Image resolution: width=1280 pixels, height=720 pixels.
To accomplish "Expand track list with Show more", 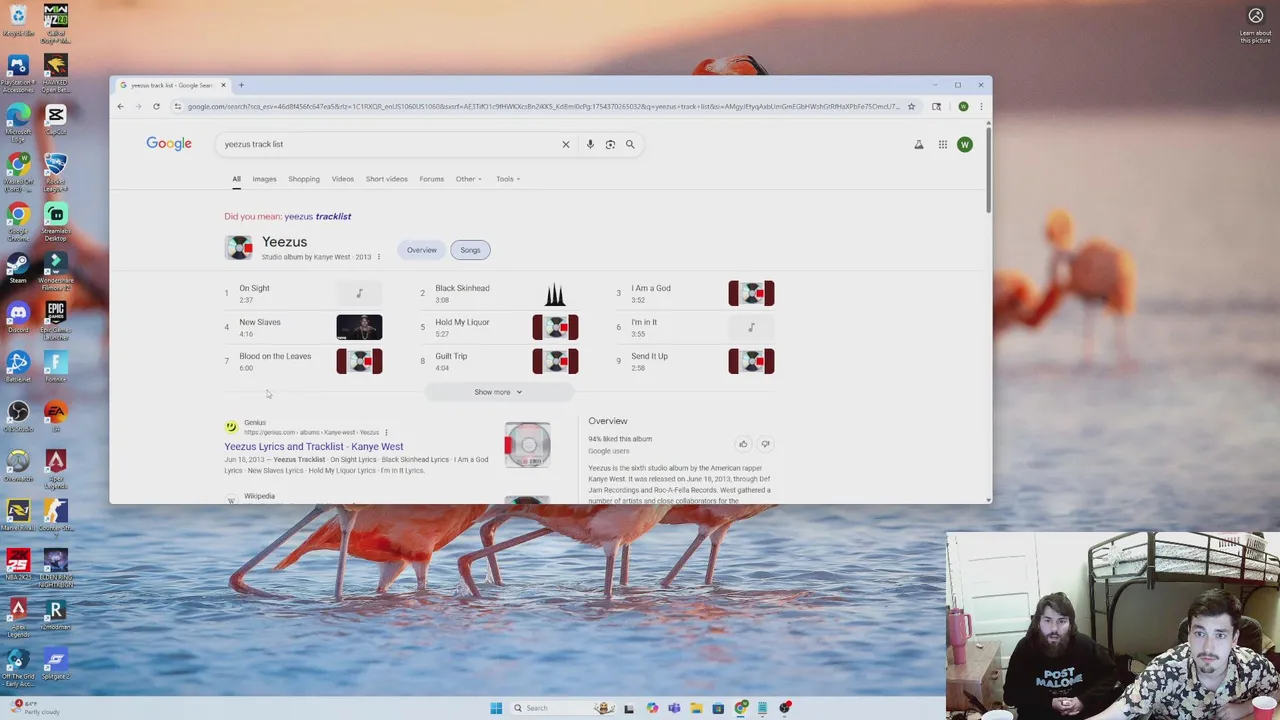I will tap(498, 392).
